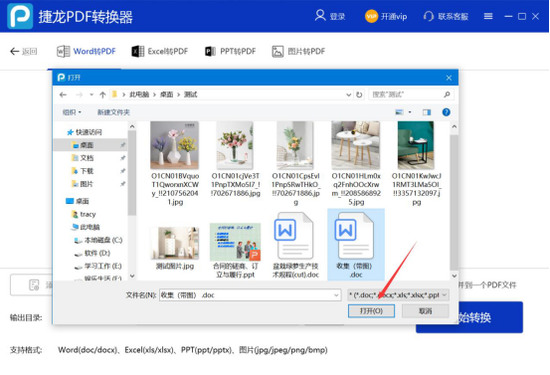This screenshot has height=375, width=550.
Task: Click the blue help question icon
Action: (x=446, y=112)
